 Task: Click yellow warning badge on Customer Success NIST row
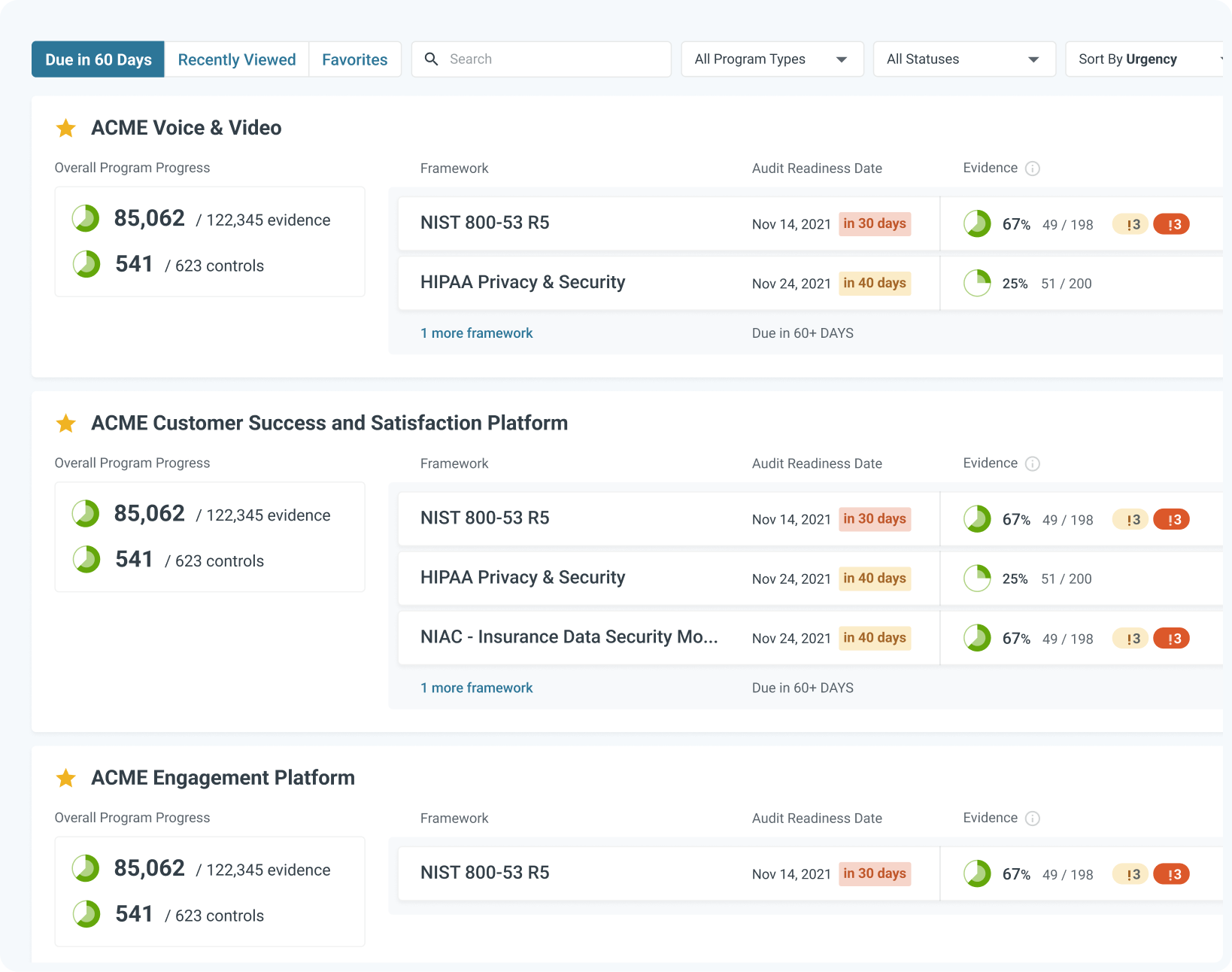point(1130,519)
